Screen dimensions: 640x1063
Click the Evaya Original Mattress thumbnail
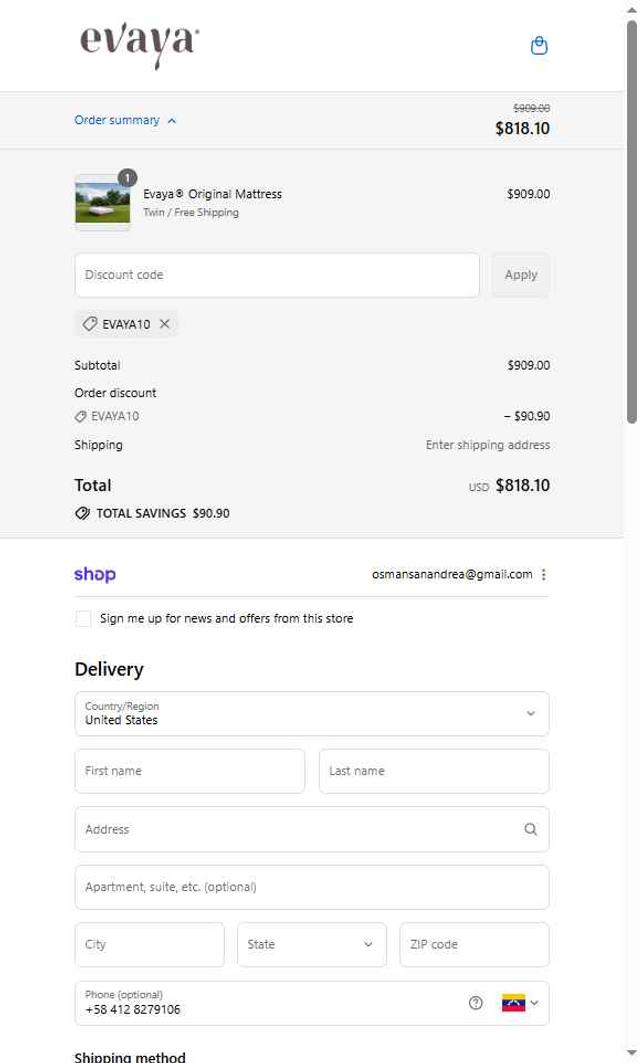click(102, 202)
